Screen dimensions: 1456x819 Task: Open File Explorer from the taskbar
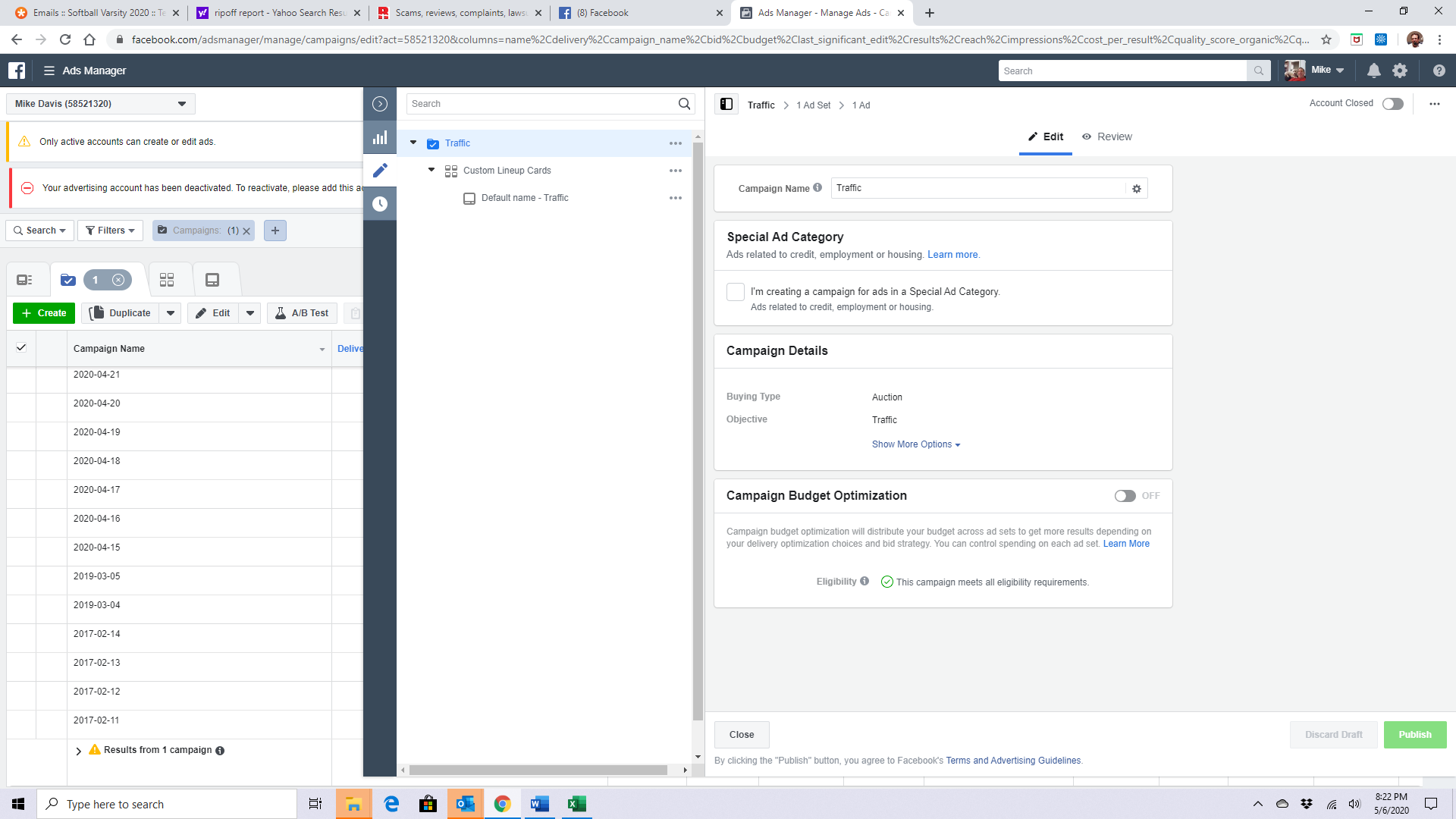pyautogui.click(x=353, y=804)
